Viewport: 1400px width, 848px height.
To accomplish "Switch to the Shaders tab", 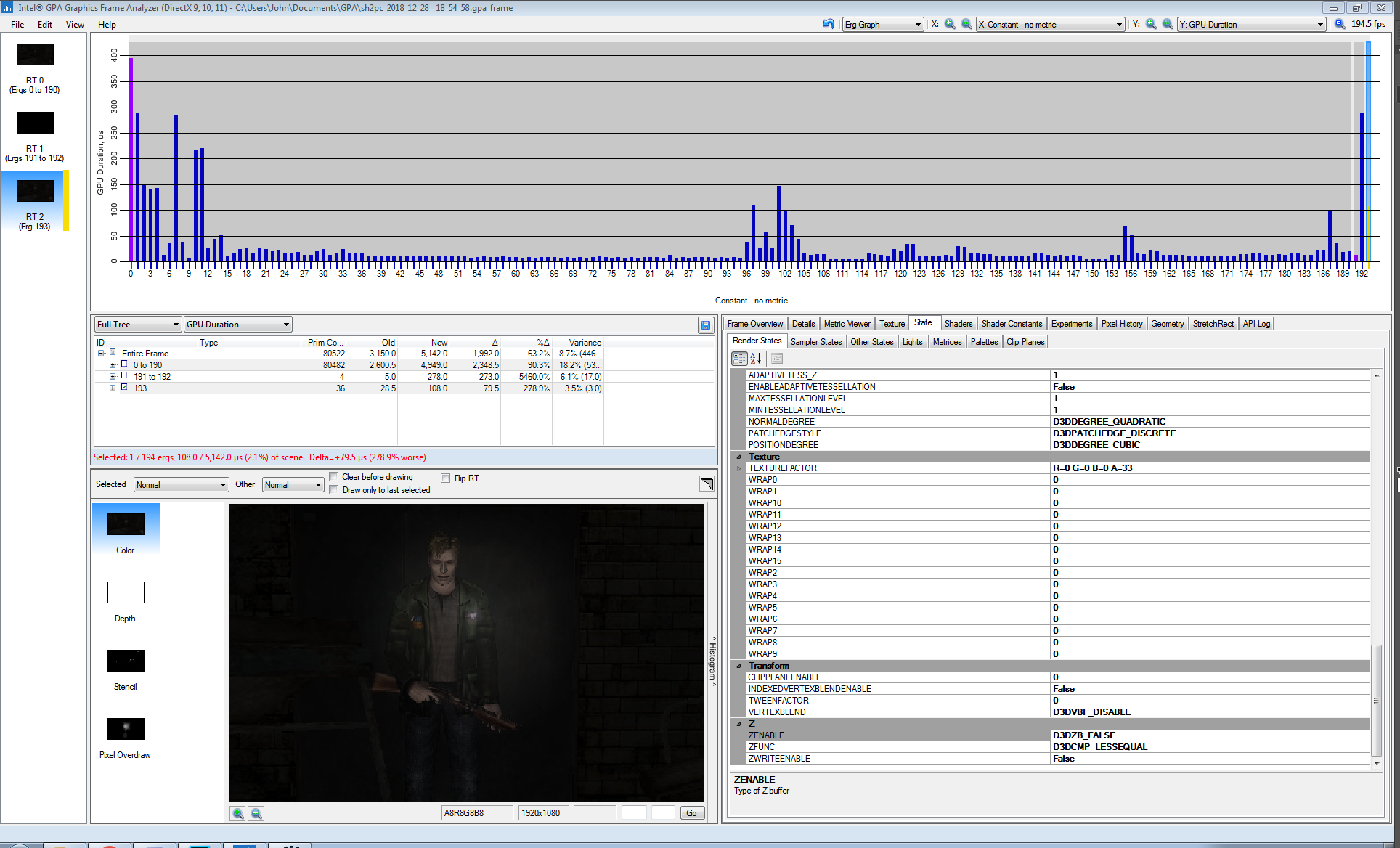I will pos(958,324).
